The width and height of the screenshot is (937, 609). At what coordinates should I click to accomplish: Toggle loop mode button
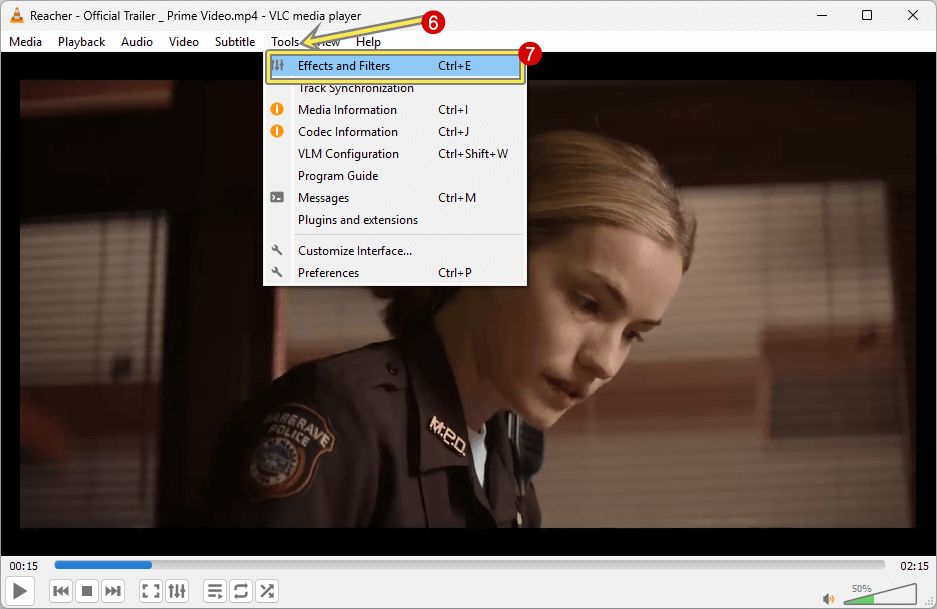coord(241,591)
